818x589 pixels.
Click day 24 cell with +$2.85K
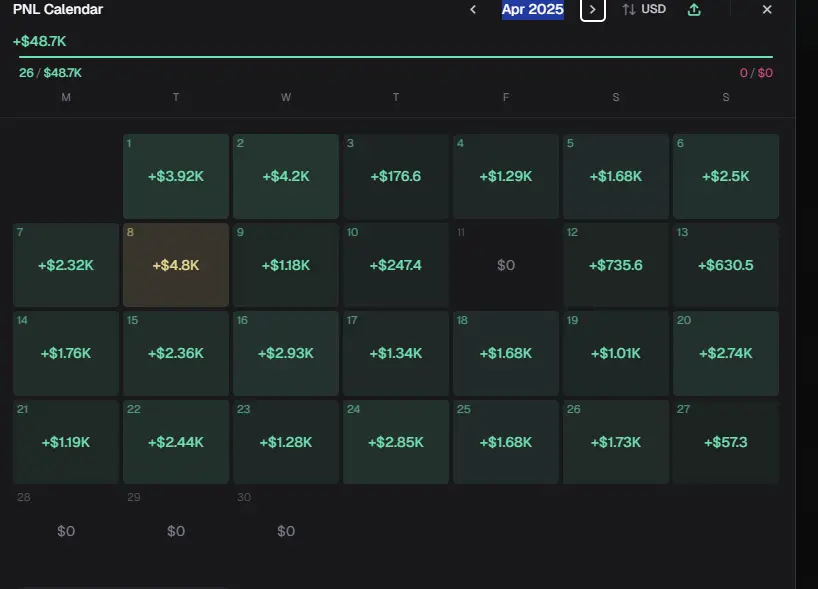point(396,442)
